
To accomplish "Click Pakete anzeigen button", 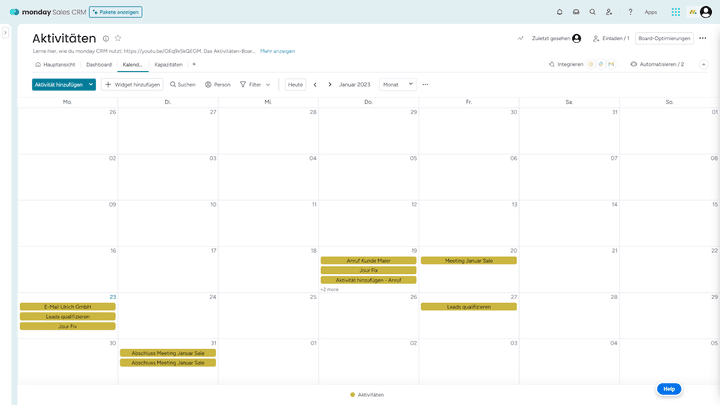I will tap(116, 12).
